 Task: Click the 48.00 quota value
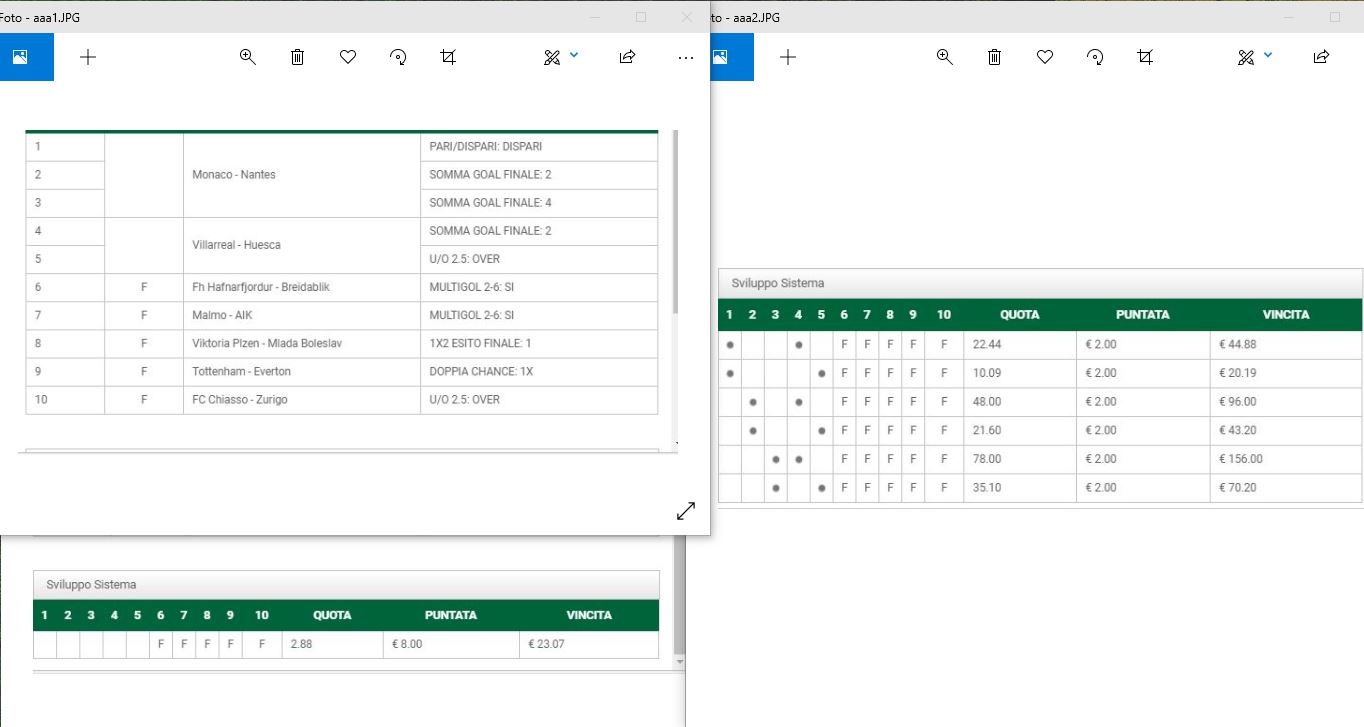[x=986, y=402]
